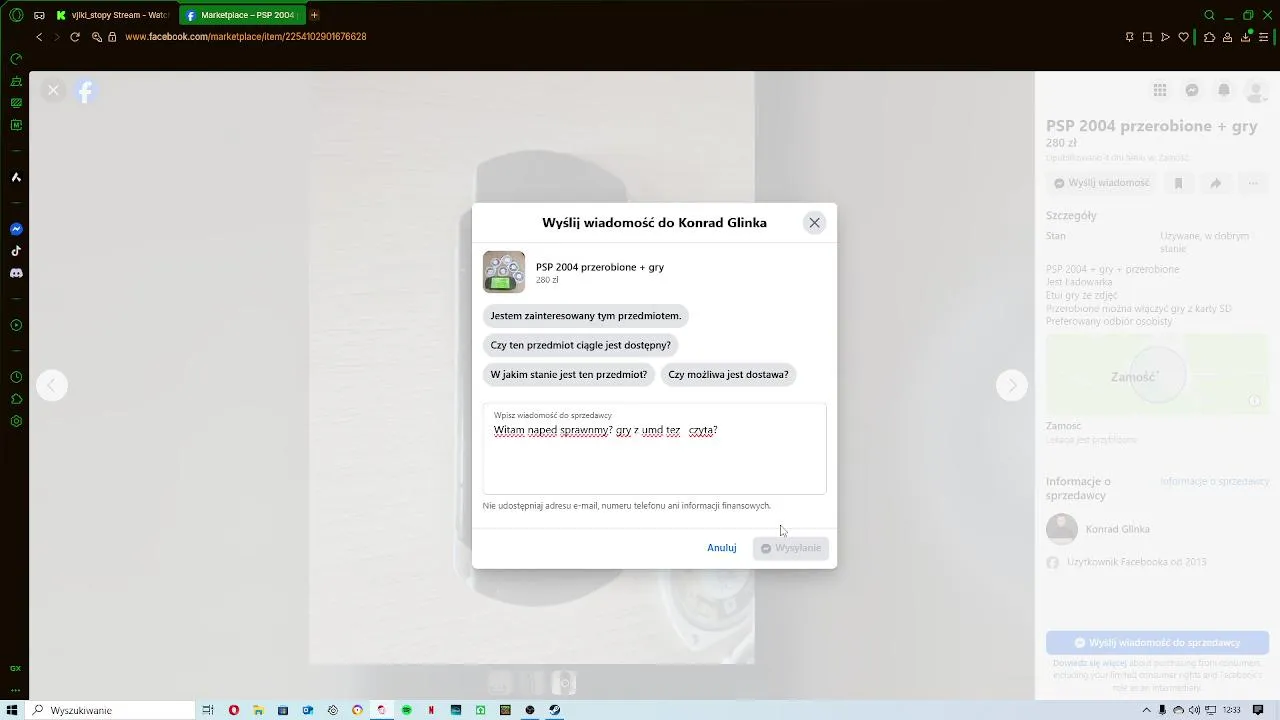The image size is (1280, 720).
Task: Open the Zamość map preview
Action: tap(1157, 374)
